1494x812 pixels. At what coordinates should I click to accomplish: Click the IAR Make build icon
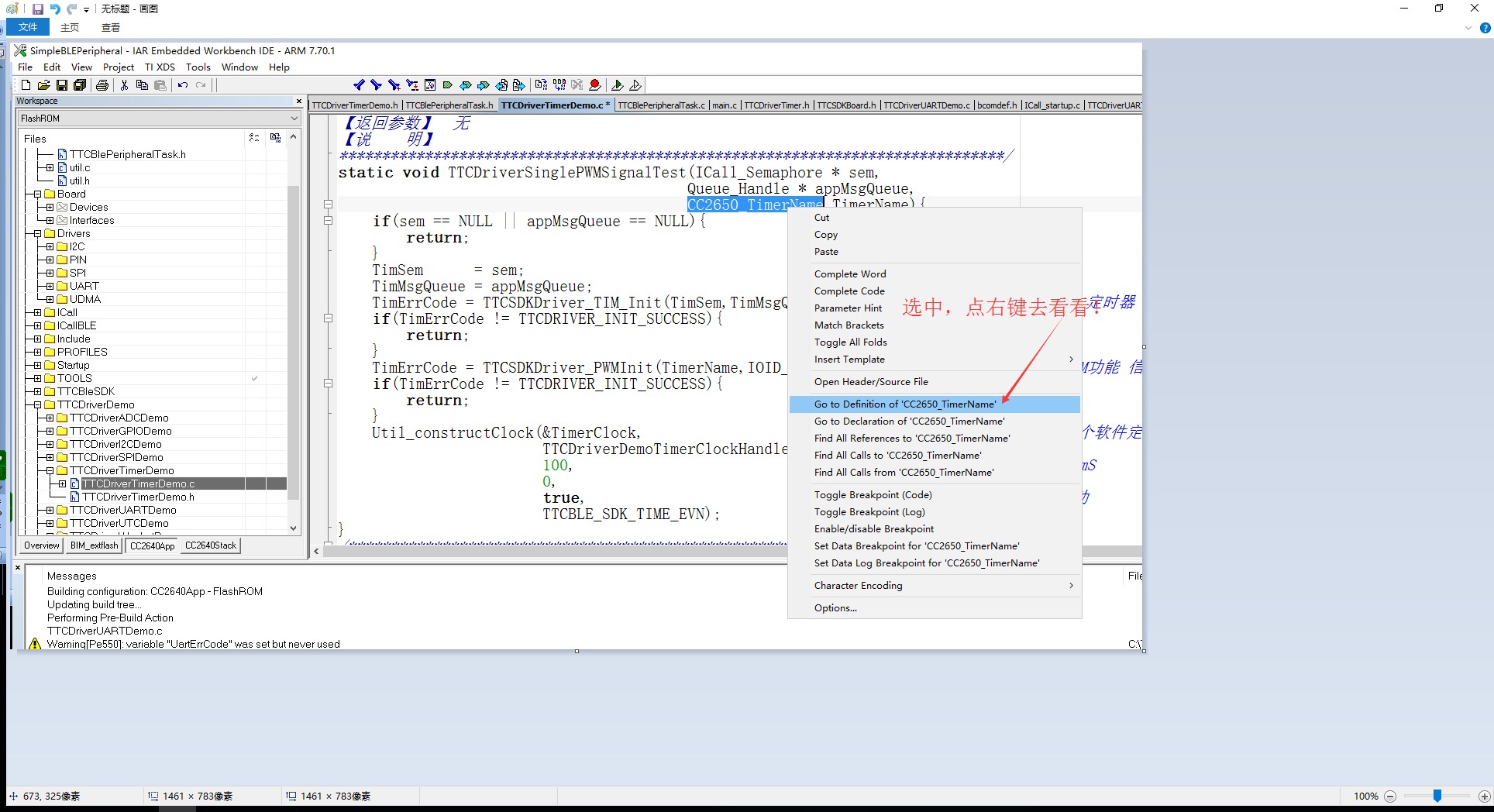pyautogui.click(x=559, y=85)
